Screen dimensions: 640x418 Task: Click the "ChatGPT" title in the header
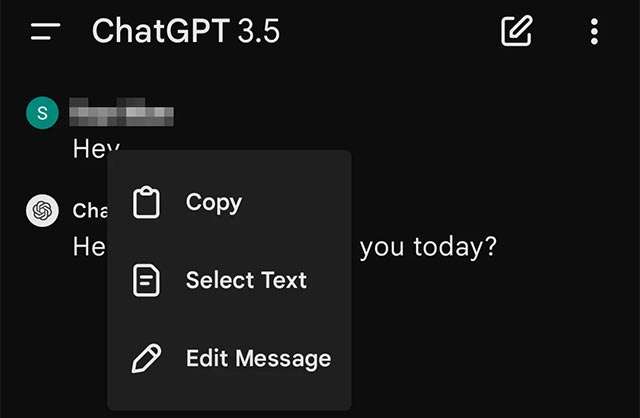coord(161,32)
